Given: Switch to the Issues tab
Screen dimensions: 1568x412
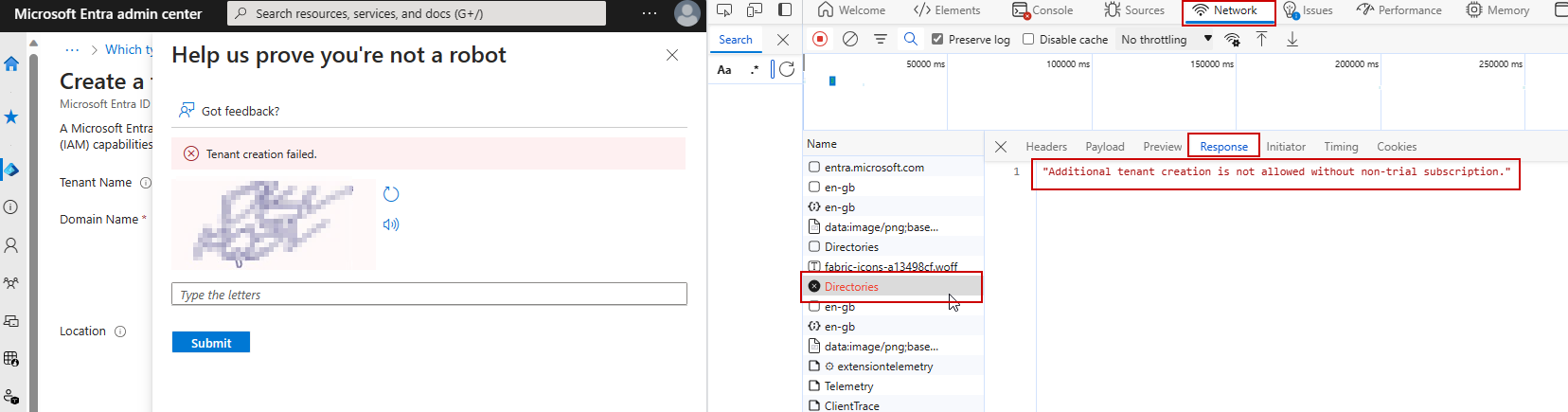Looking at the screenshot, I should [1308, 10].
